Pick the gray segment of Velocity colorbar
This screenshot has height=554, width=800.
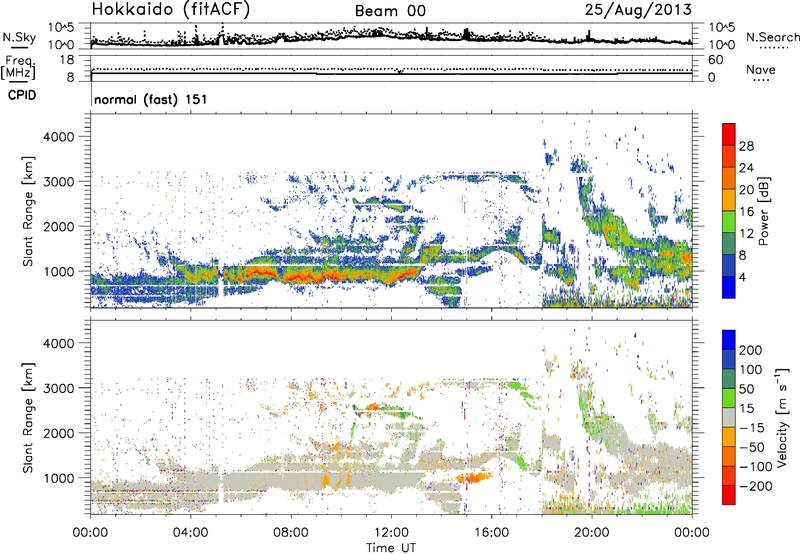tap(729, 418)
